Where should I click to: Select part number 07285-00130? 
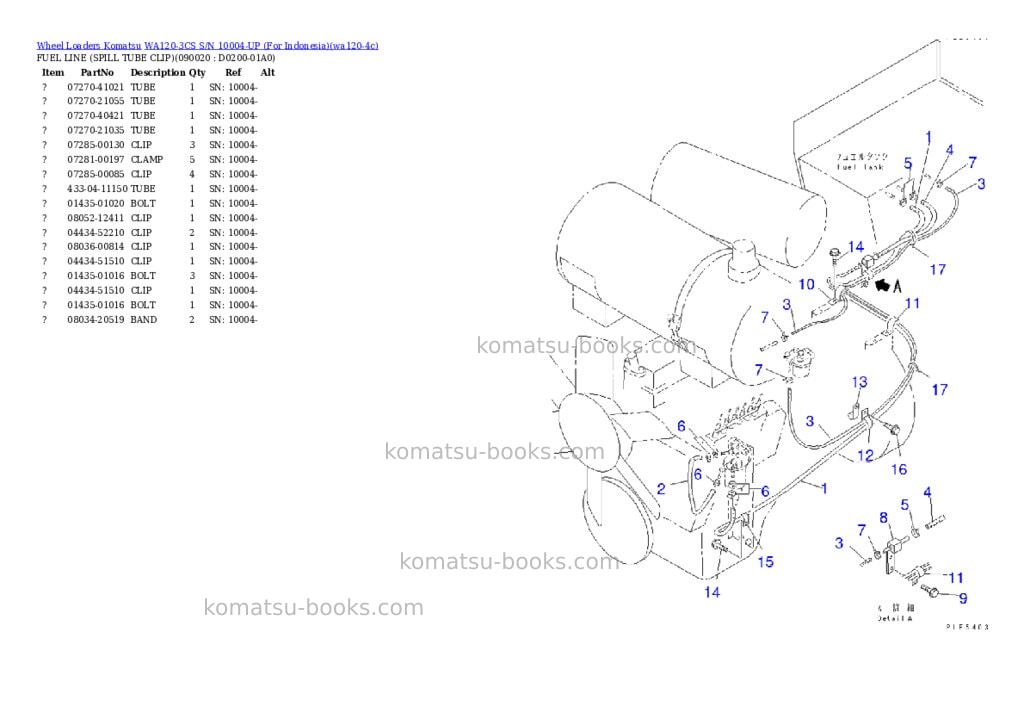(x=95, y=145)
